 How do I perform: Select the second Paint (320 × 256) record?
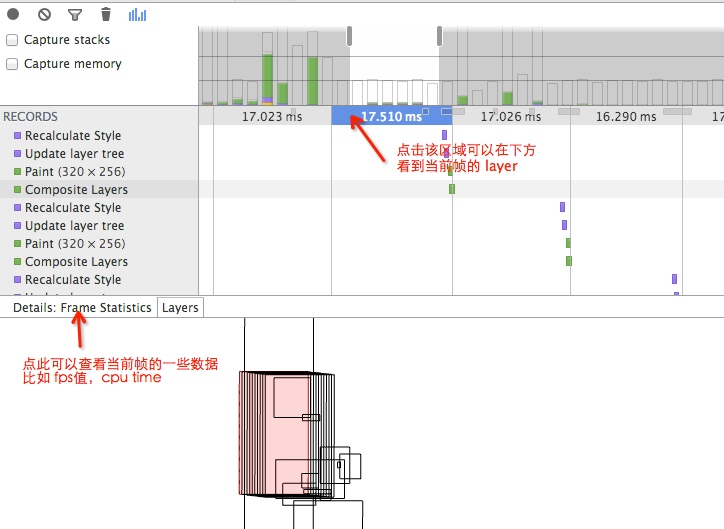click(x=99, y=243)
